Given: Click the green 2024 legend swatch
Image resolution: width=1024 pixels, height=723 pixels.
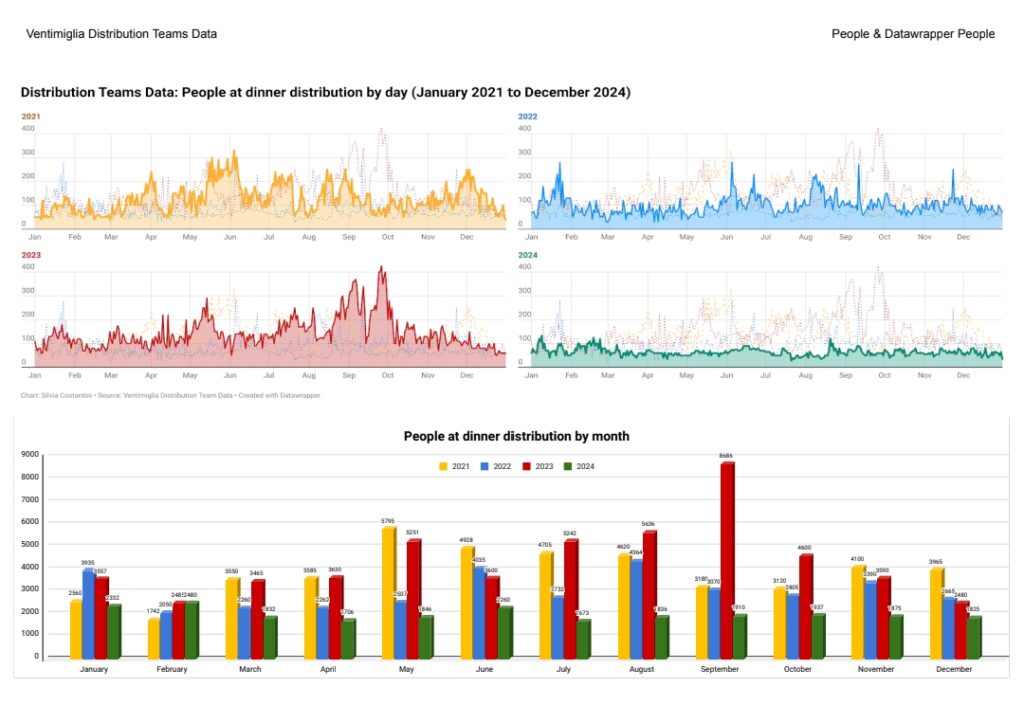Looking at the screenshot, I should [568, 466].
